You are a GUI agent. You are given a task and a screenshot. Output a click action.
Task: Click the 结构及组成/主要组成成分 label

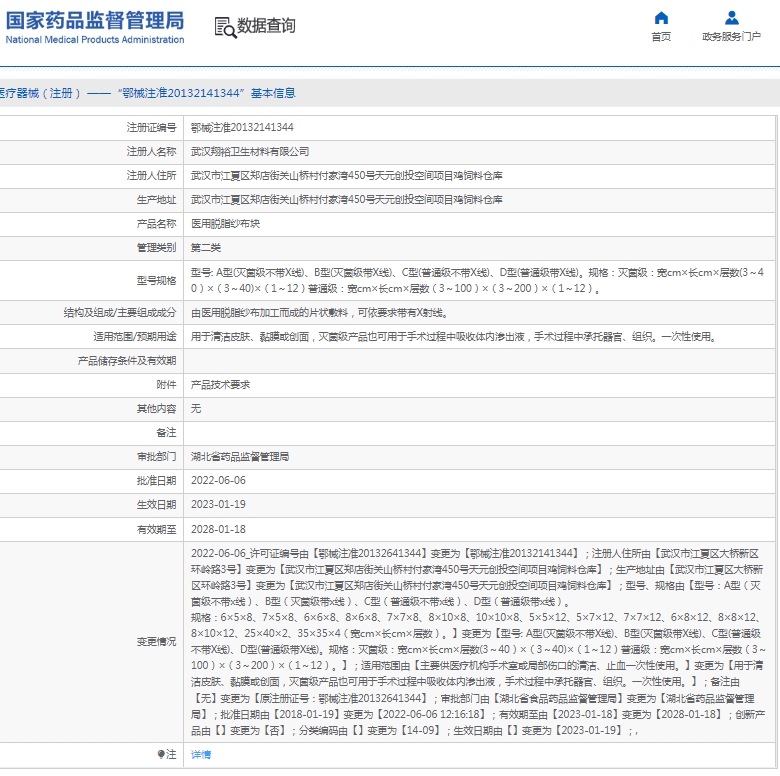coord(120,313)
